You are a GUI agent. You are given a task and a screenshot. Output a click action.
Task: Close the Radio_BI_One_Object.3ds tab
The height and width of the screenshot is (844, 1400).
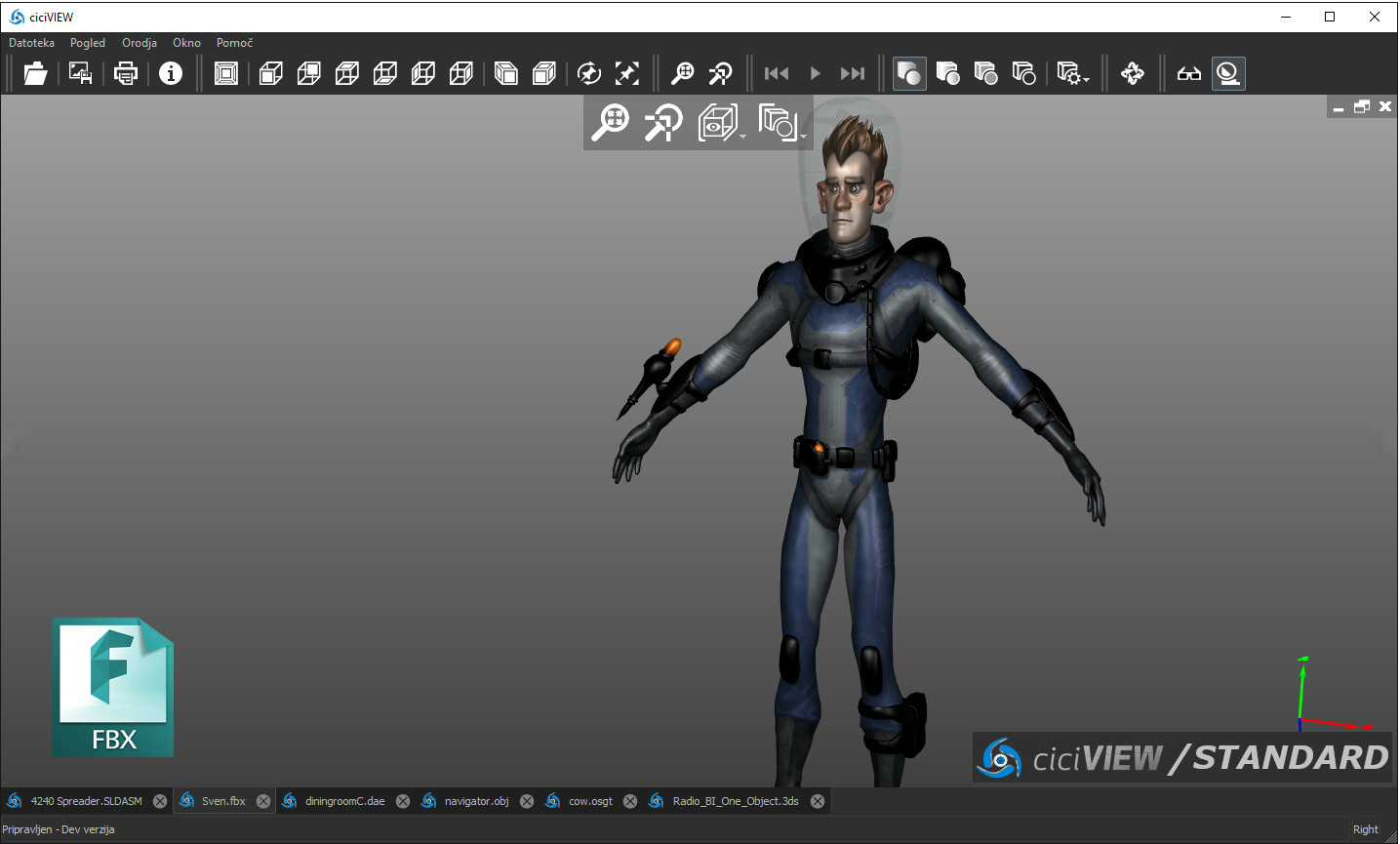click(x=818, y=801)
